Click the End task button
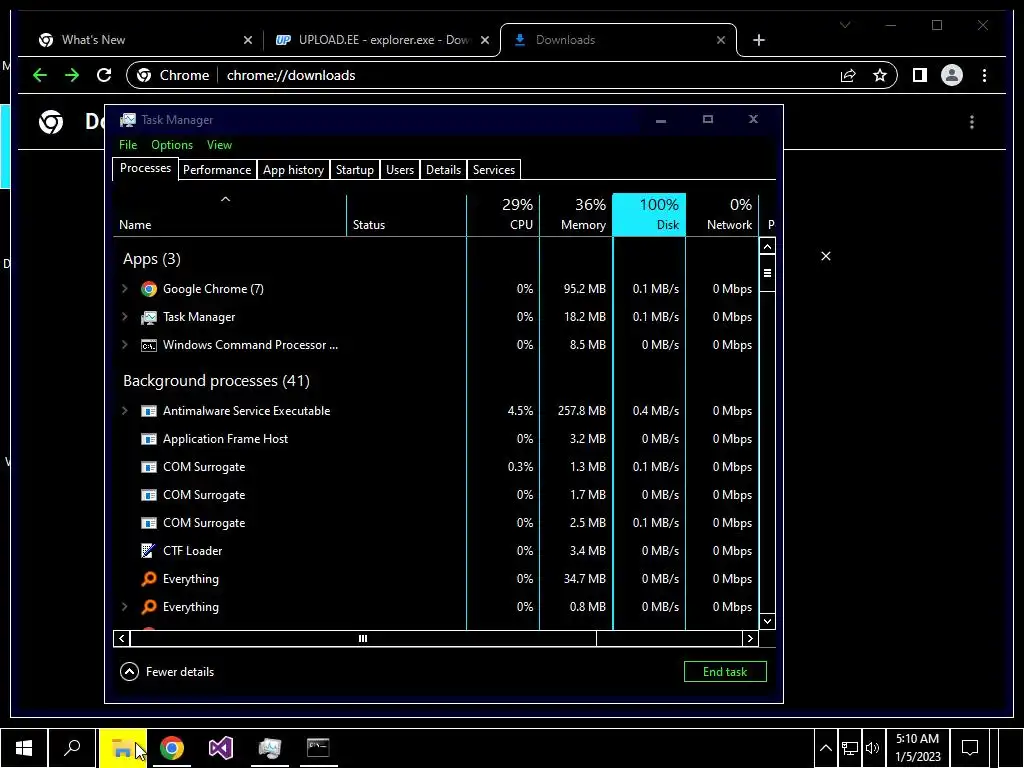The image size is (1024, 768). tap(725, 671)
